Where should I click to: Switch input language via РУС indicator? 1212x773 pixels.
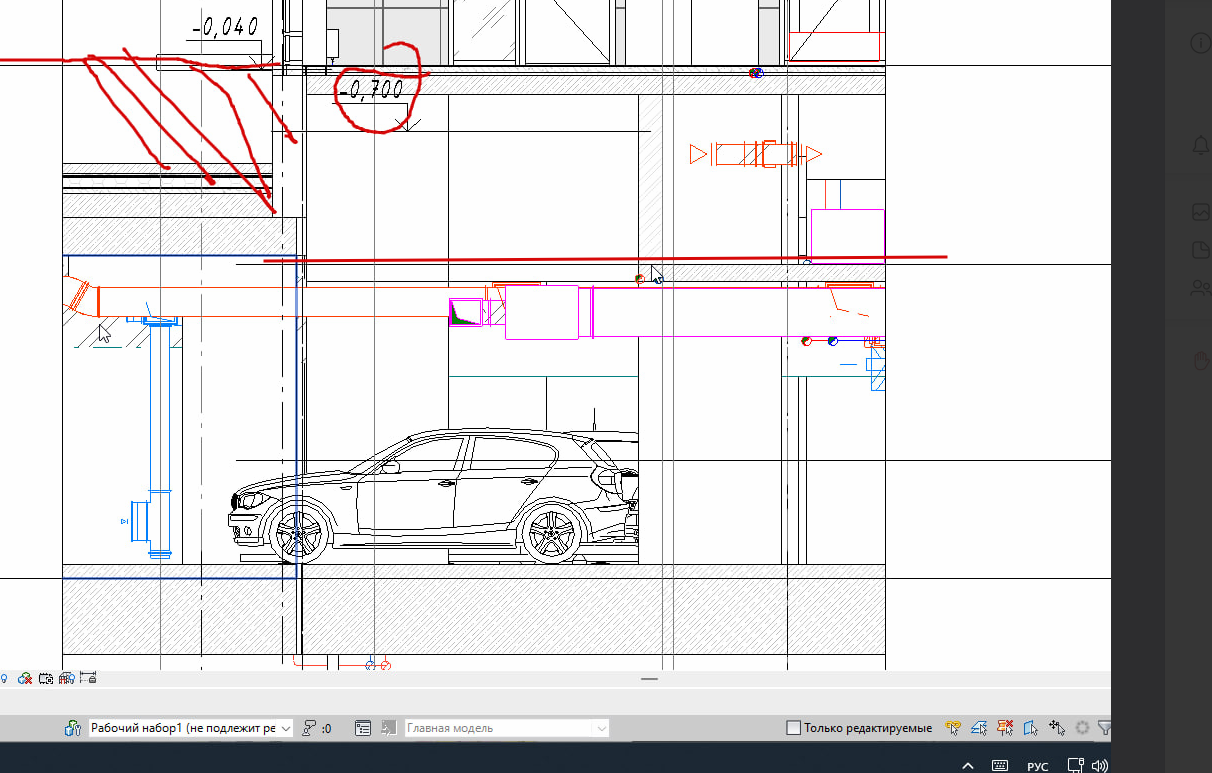[1038, 766]
